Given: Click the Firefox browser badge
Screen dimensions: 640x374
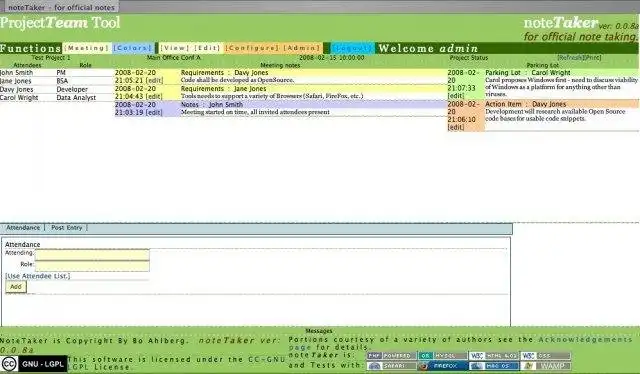Looking at the screenshot, I should point(442,366).
